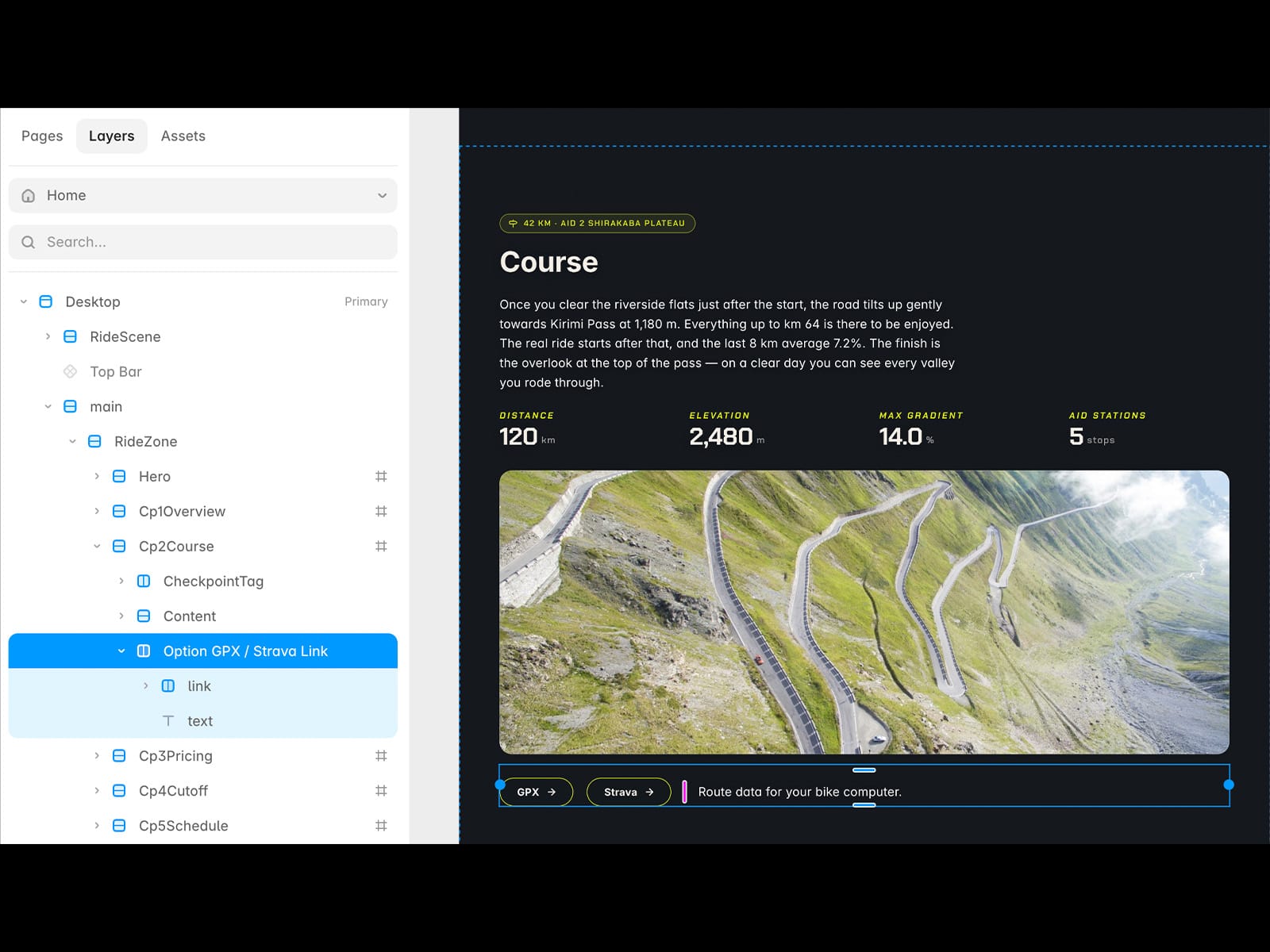The width and height of the screenshot is (1270, 952).
Task: Collapse the Desktop layer tree
Action: pyautogui.click(x=24, y=301)
